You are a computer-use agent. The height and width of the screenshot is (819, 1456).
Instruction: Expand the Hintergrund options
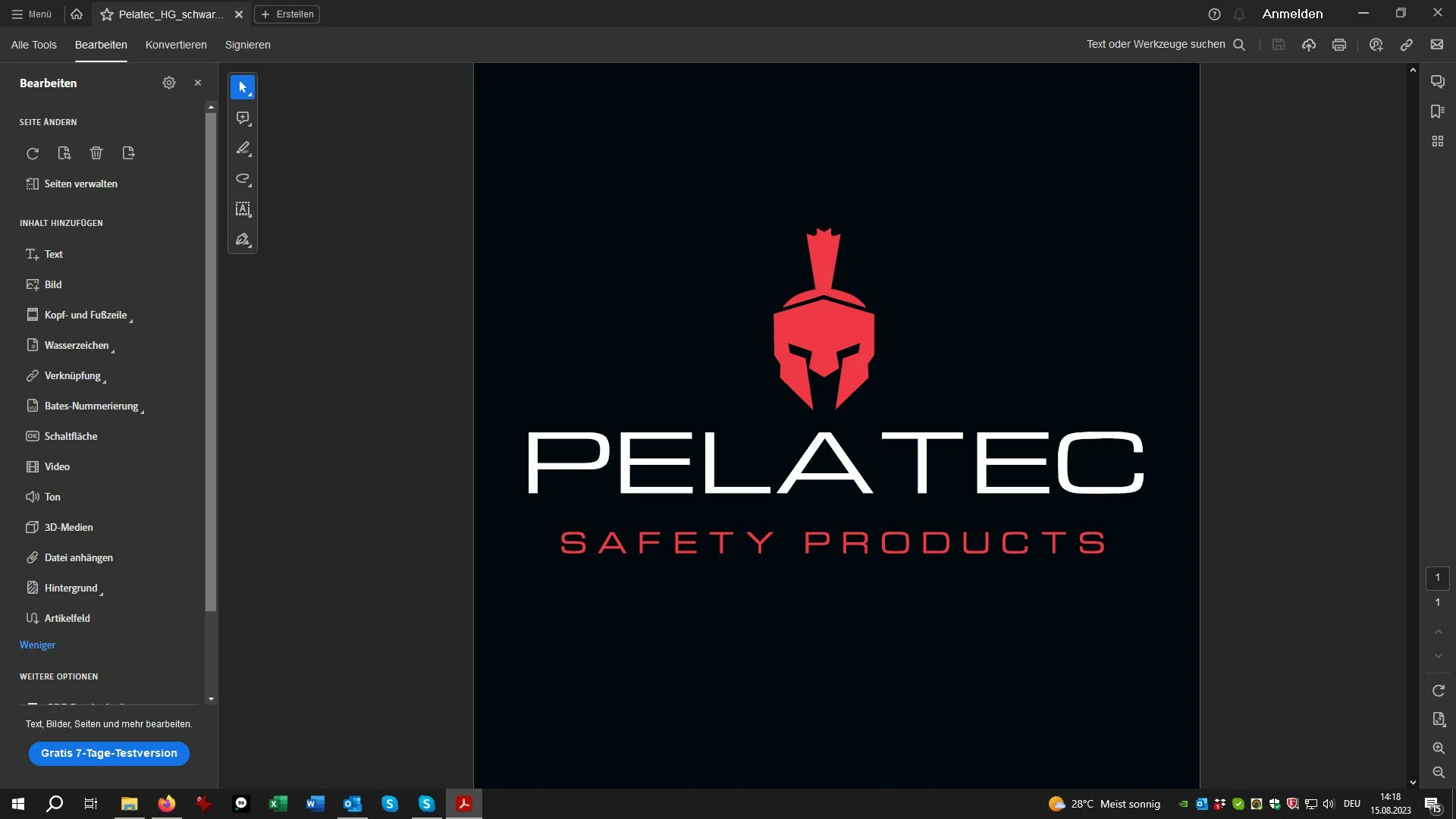(71, 588)
